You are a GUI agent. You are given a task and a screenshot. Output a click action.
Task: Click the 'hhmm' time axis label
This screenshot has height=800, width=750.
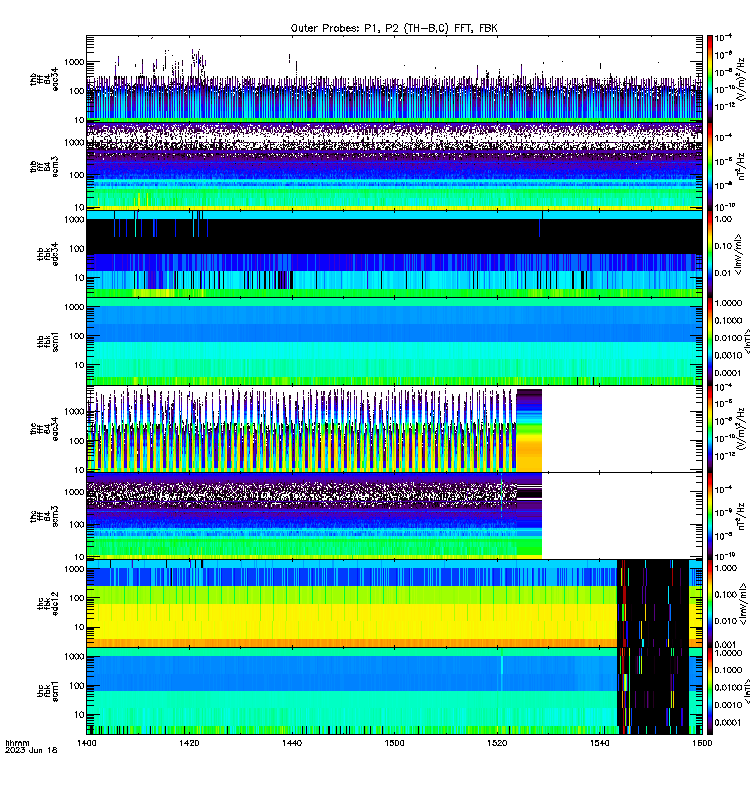17,743
